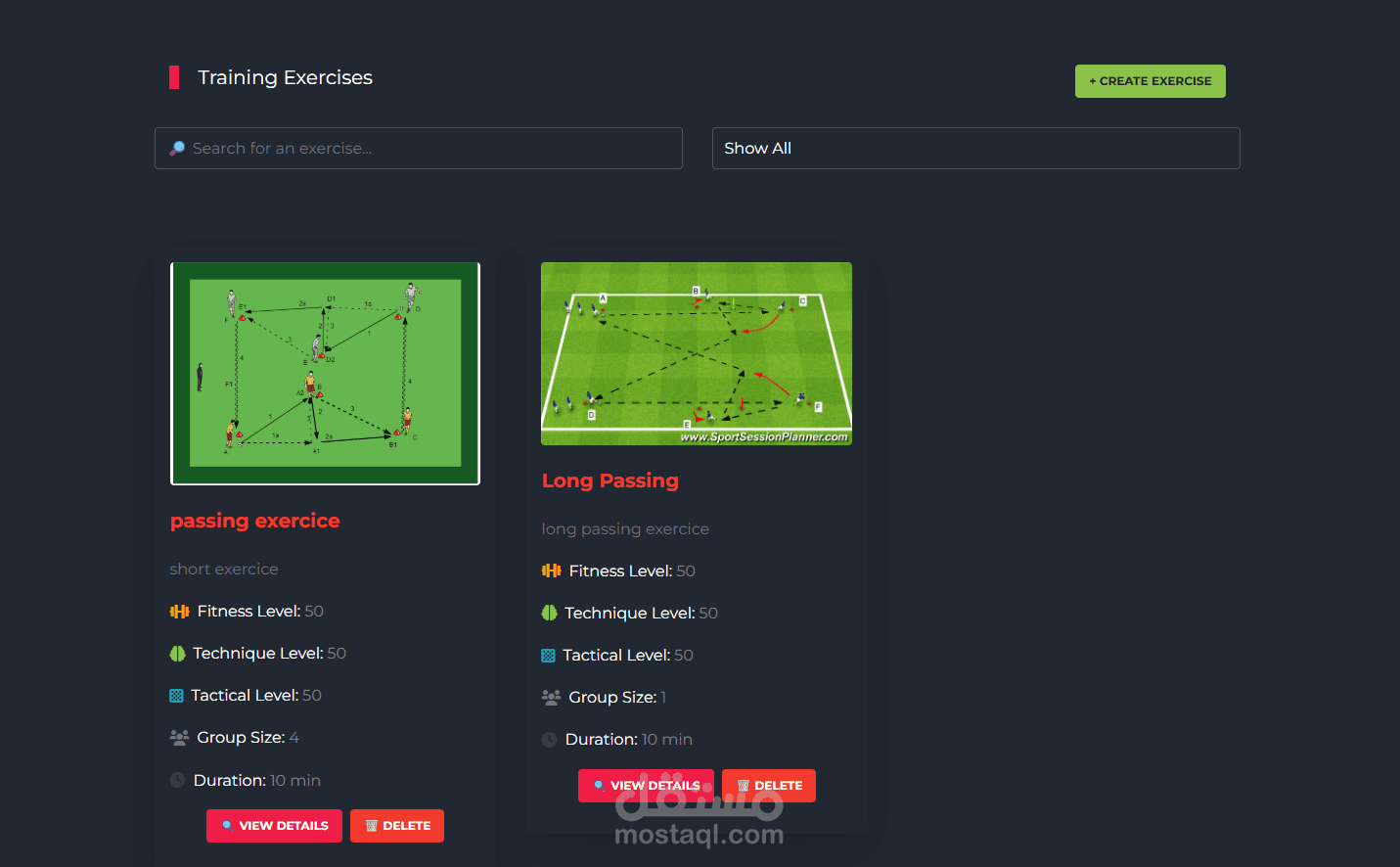1400x867 pixels.
Task: View details of passing exercice
Action: pyautogui.click(x=274, y=826)
